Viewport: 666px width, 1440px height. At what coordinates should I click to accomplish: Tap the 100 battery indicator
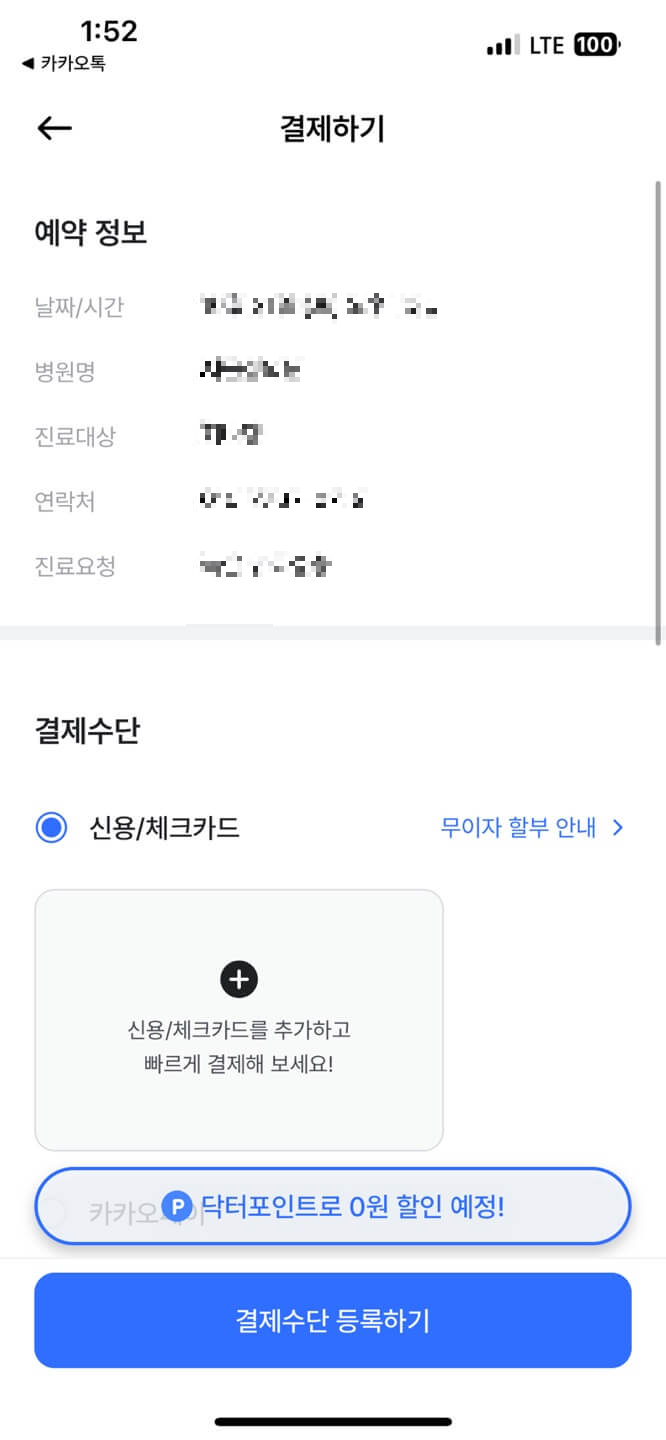[x=594, y=45]
